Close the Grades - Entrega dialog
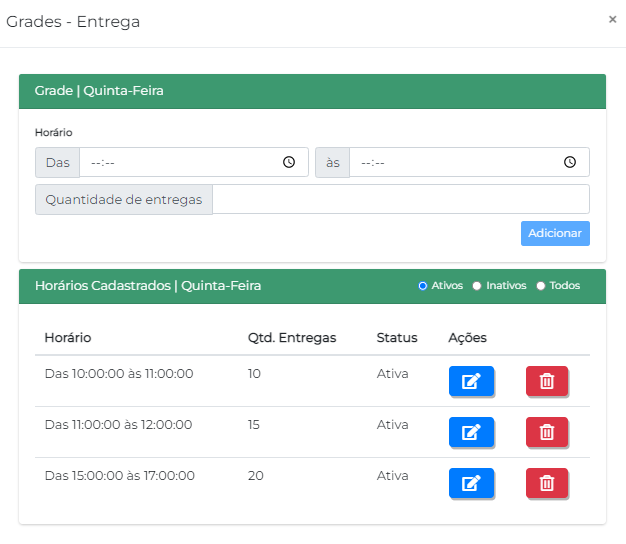Viewport: 626px width, 544px height. [x=612, y=19]
